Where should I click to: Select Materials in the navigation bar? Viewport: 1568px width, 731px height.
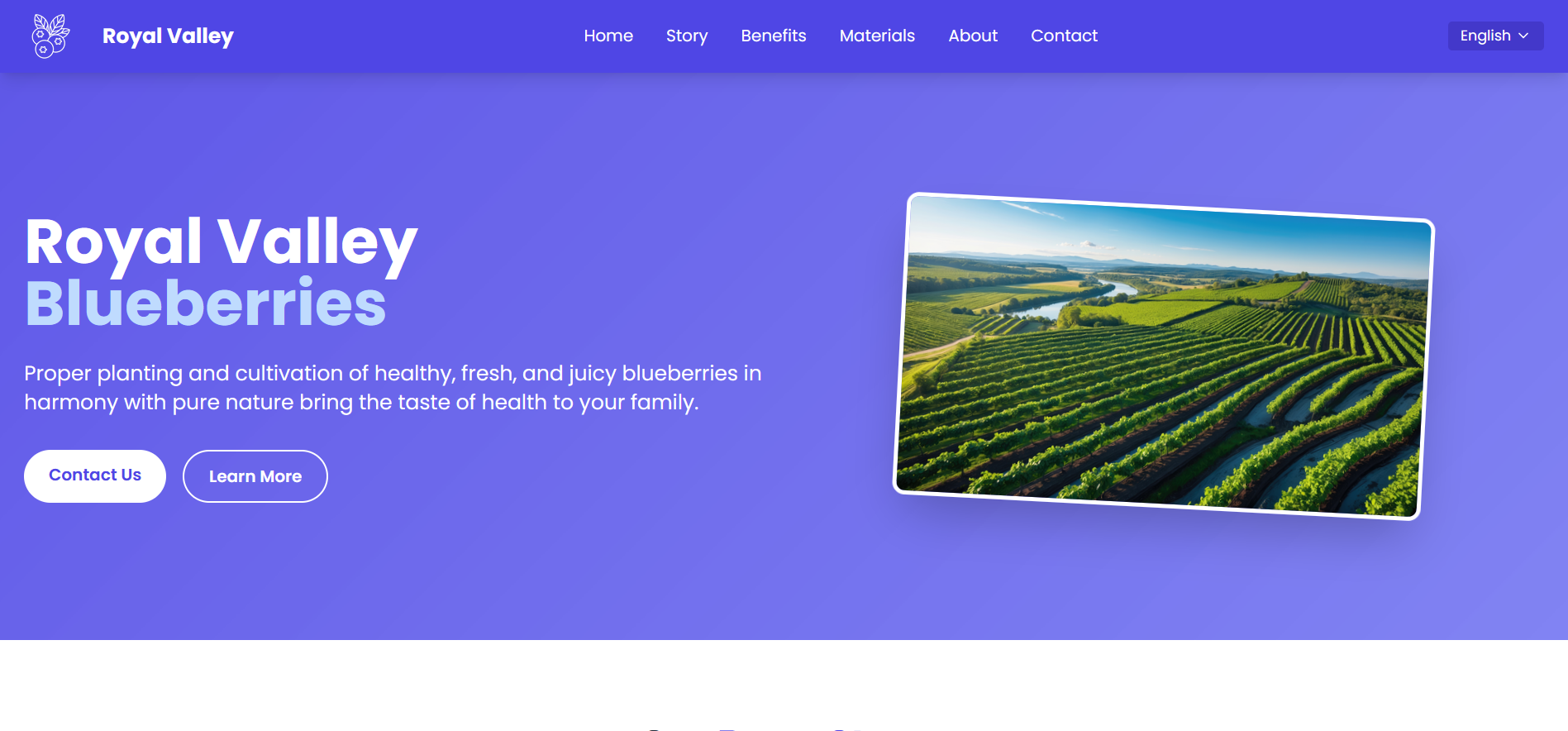[x=877, y=36]
